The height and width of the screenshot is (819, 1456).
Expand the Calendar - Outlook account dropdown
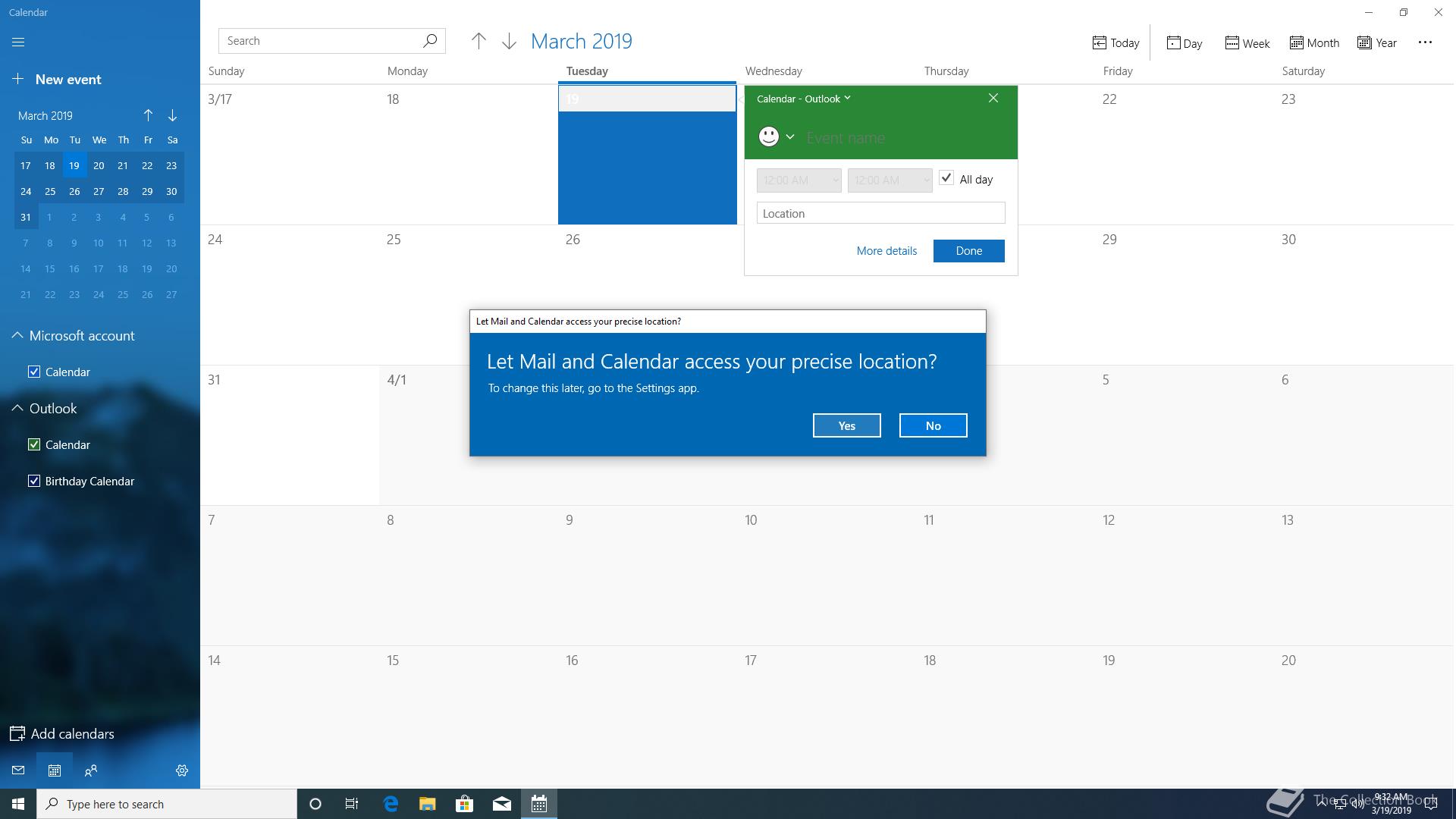pos(804,99)
